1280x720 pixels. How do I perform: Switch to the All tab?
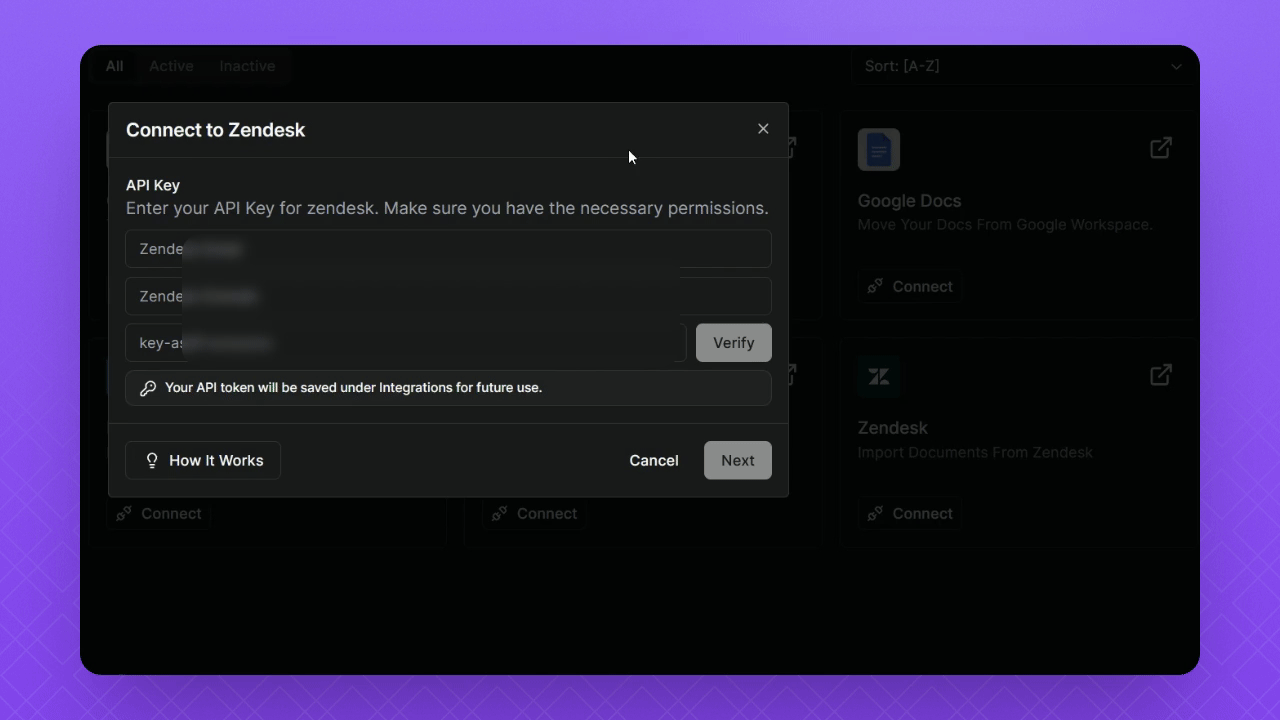pos(115,66)
